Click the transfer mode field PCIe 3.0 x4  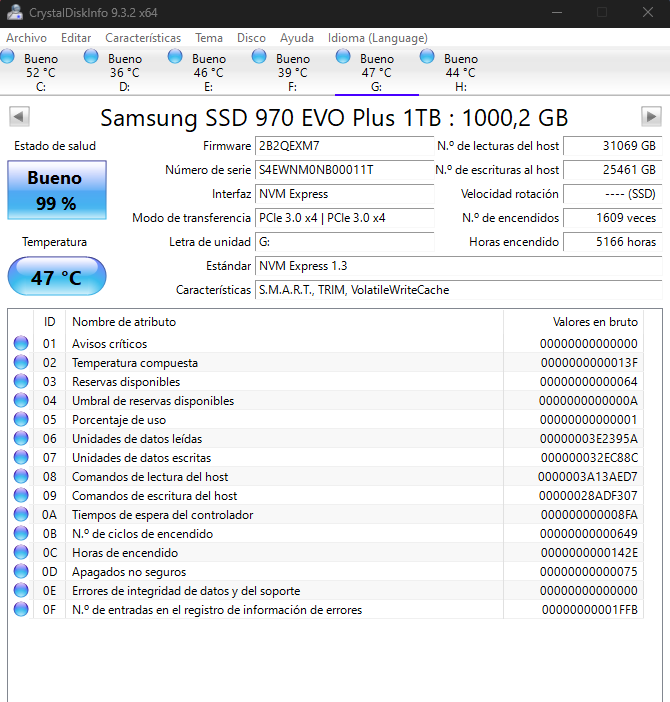pos(345,218)
